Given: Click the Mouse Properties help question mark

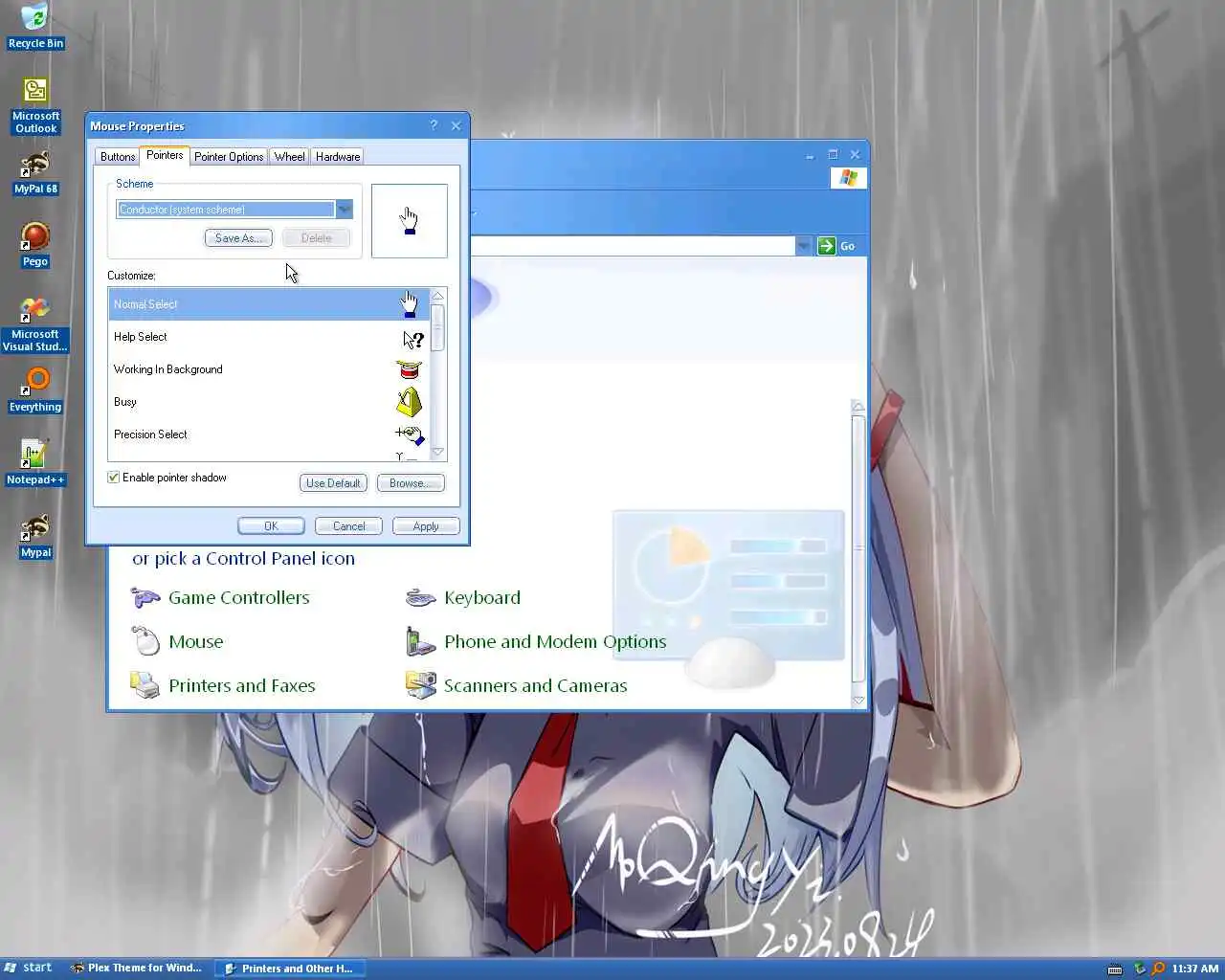Looking at the screenshot, I should click(x=434, y=125).
